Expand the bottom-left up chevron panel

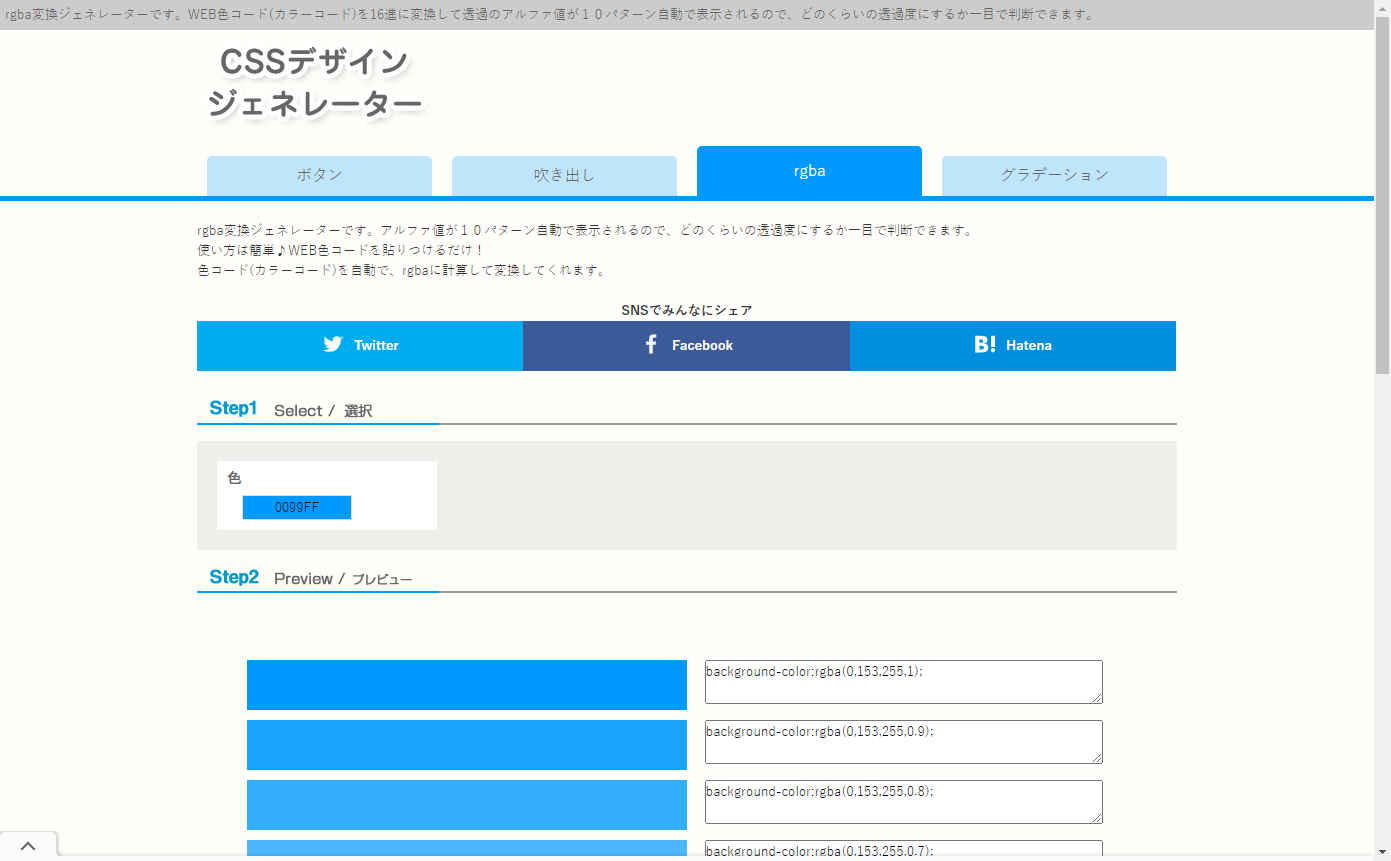tap(28, 846)
